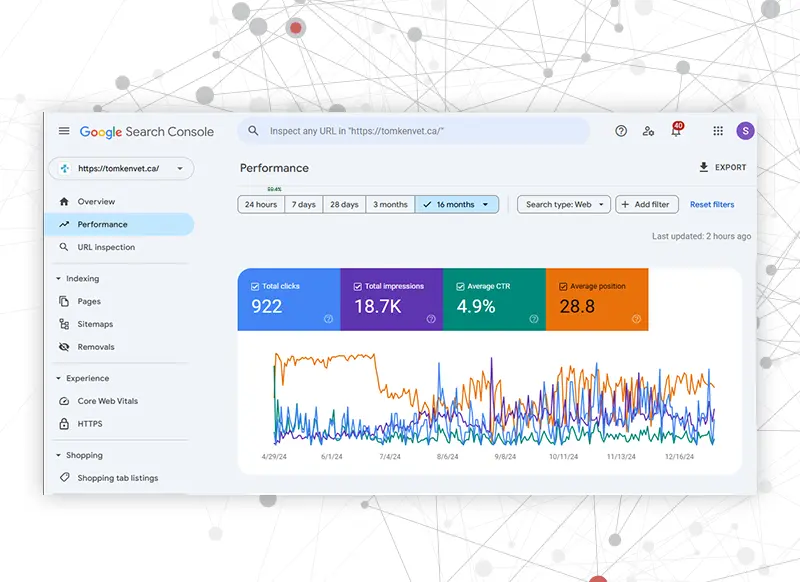Toggle the Total impressions checkbox
The image size is (800, 582).
click(357, 286)
